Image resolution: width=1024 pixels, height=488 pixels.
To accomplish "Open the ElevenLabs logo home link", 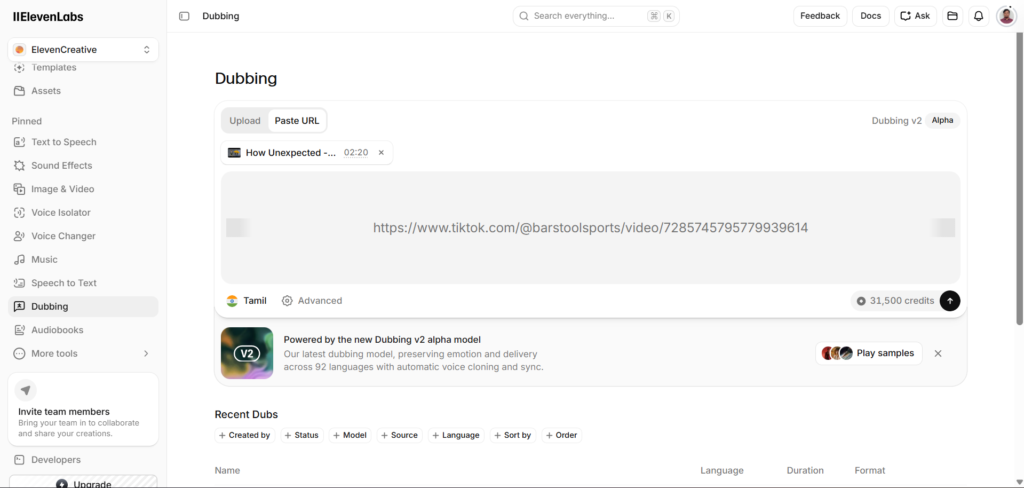I will [x=48, y=17].
